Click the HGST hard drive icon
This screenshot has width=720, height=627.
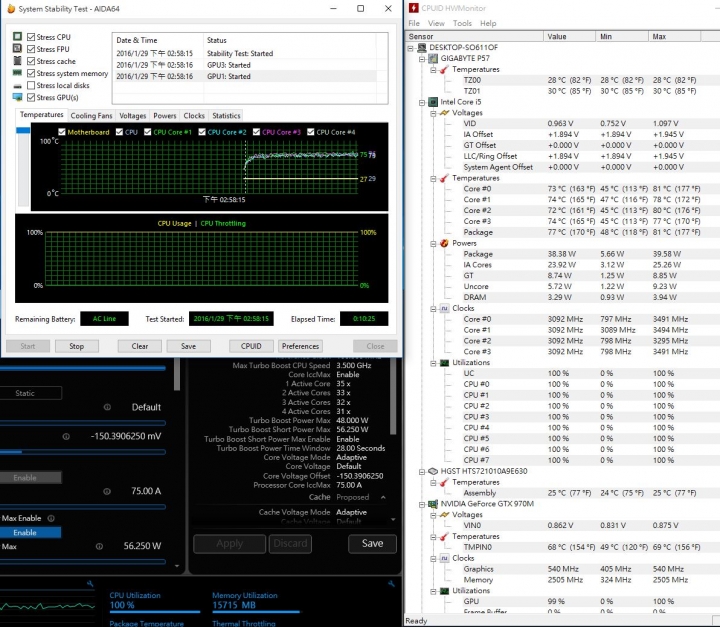pos(433,470)
